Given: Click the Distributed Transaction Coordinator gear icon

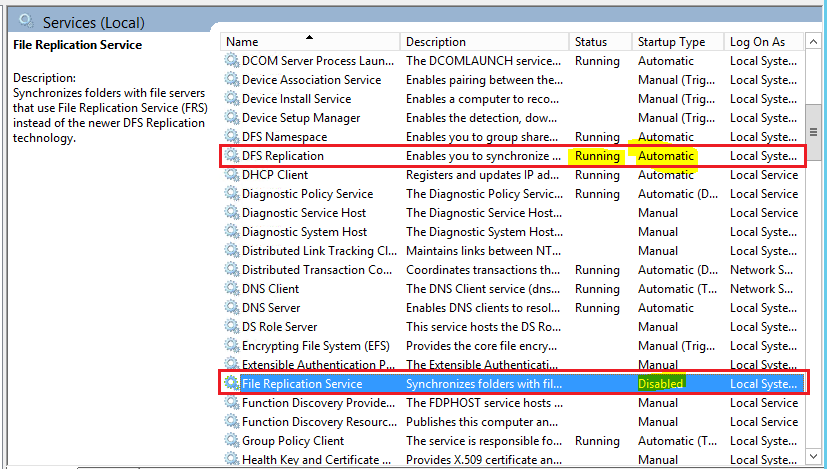Looking at the screenshot, I should (x=232, y=269).
